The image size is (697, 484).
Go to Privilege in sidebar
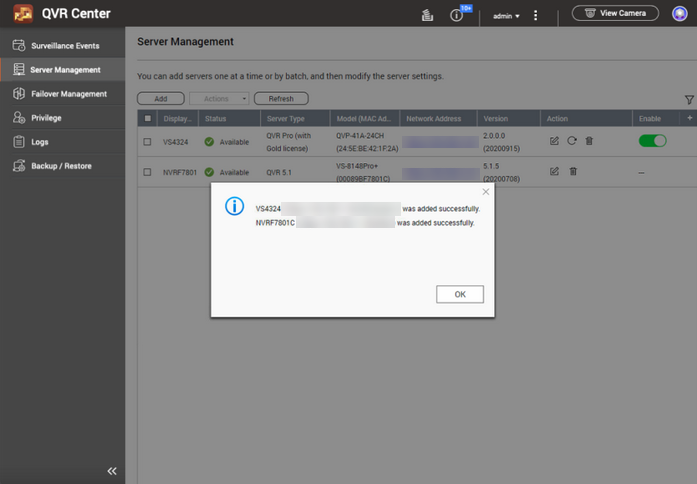[x=63, y=117]
